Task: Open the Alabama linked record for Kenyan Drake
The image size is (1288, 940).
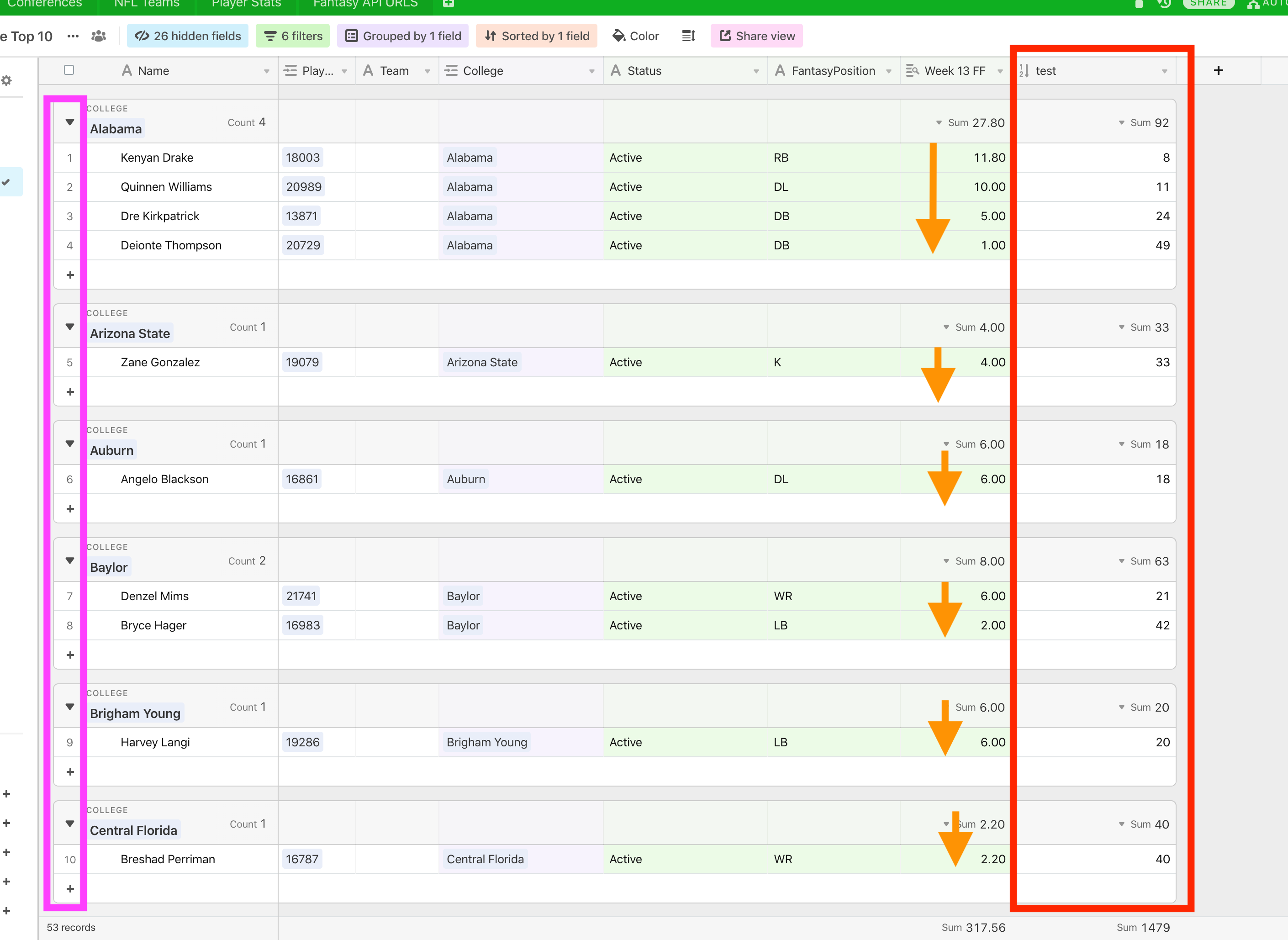Action: 470,158
